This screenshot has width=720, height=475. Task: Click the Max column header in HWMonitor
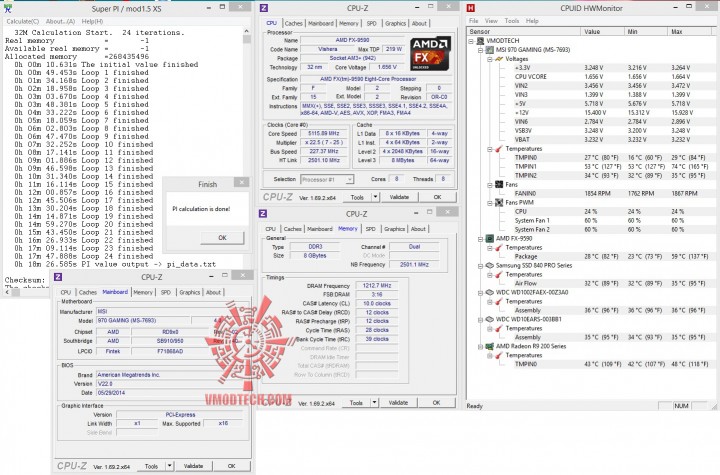tap(690, 32)
